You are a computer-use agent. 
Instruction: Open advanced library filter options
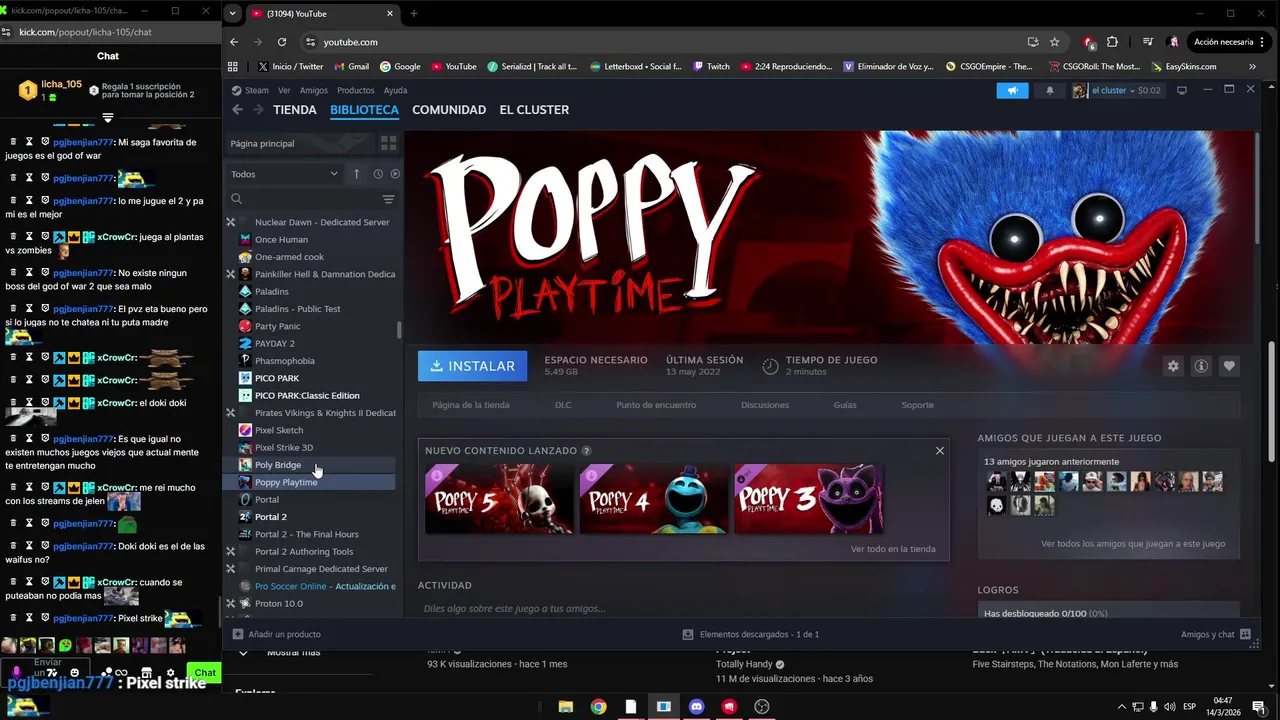click(x=389, y=199)
